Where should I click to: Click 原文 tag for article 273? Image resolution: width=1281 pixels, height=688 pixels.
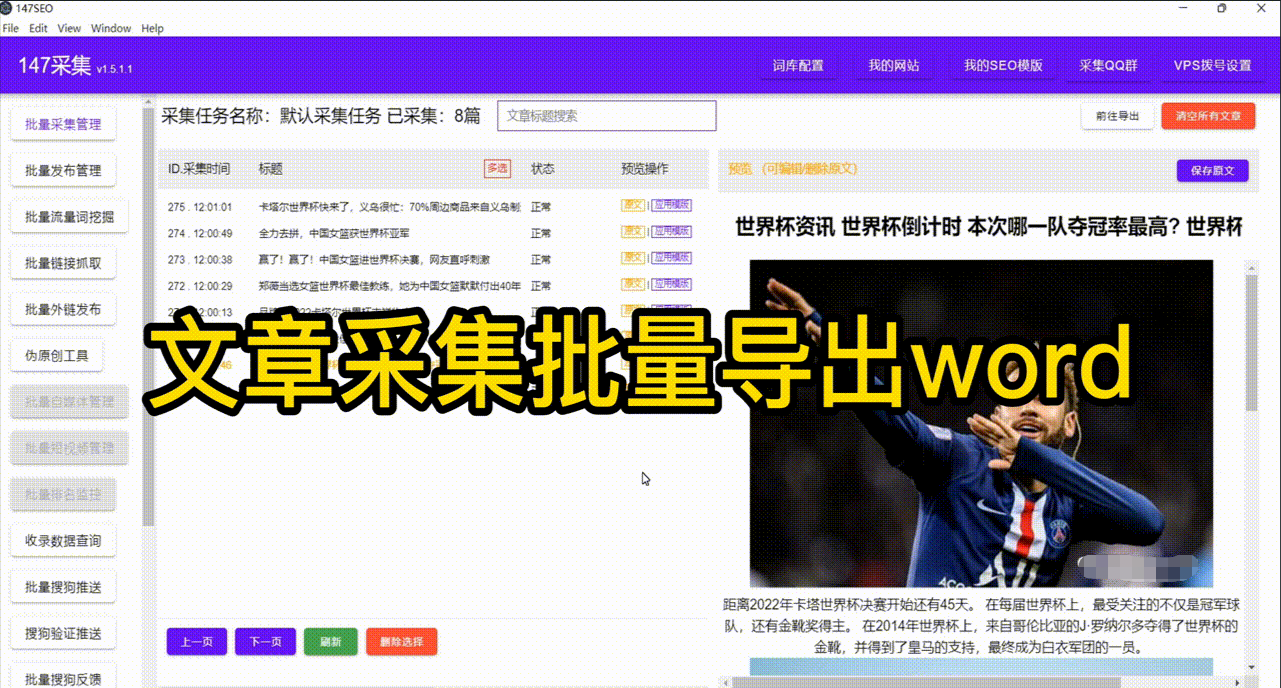point(633,259)
